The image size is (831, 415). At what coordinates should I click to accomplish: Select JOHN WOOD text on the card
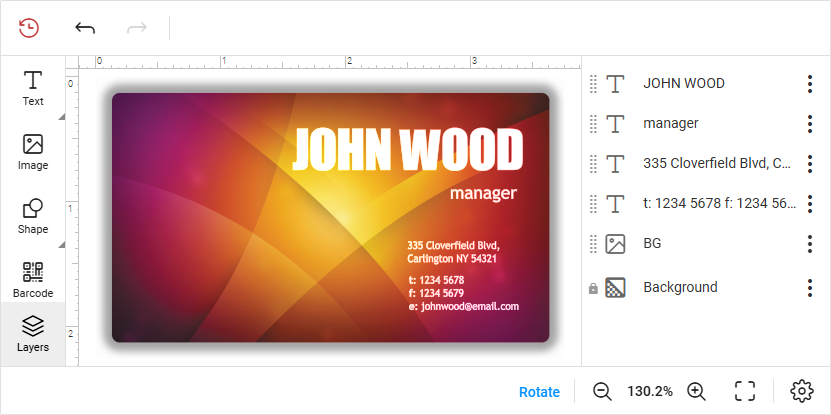408,150
